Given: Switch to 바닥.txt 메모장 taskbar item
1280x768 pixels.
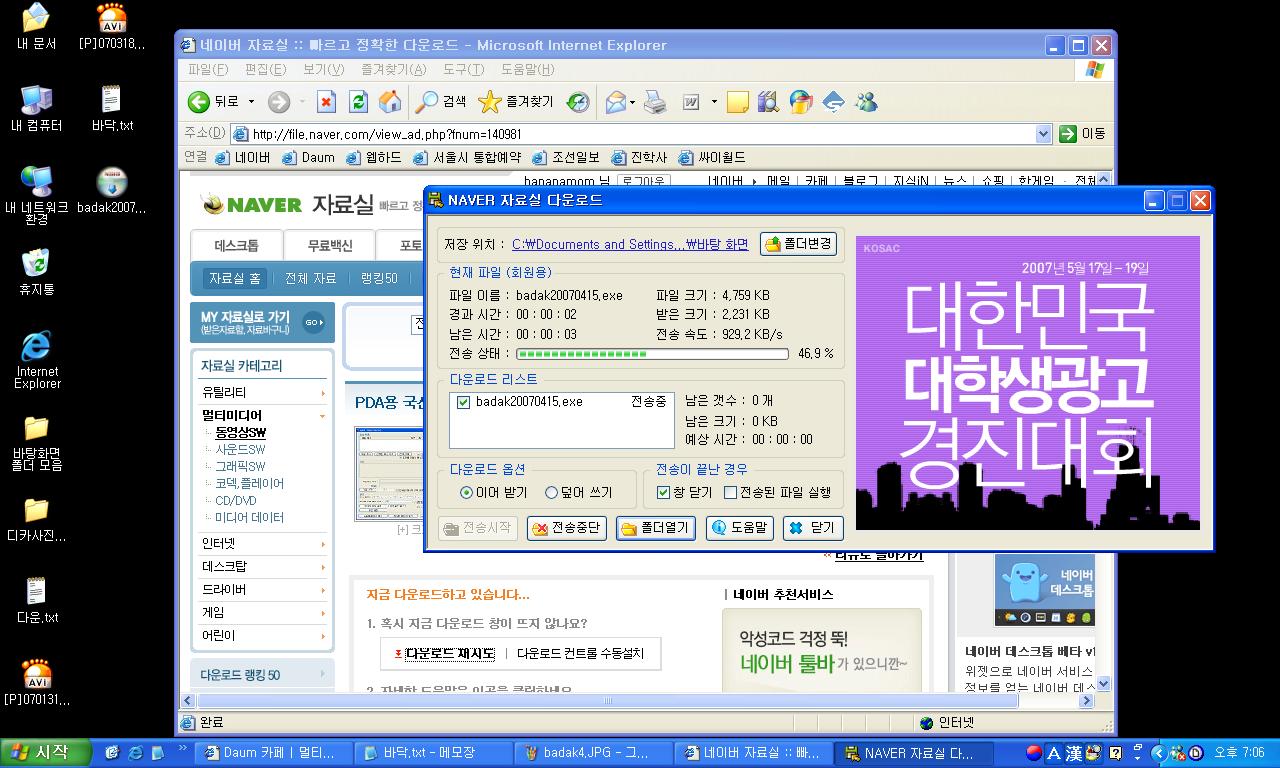Looking at the screenshot, I should 432,753.
